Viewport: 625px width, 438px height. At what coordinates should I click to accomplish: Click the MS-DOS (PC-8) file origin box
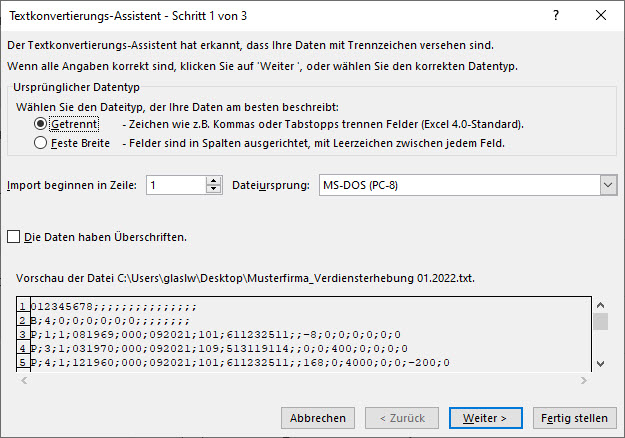tap(460, 185)
